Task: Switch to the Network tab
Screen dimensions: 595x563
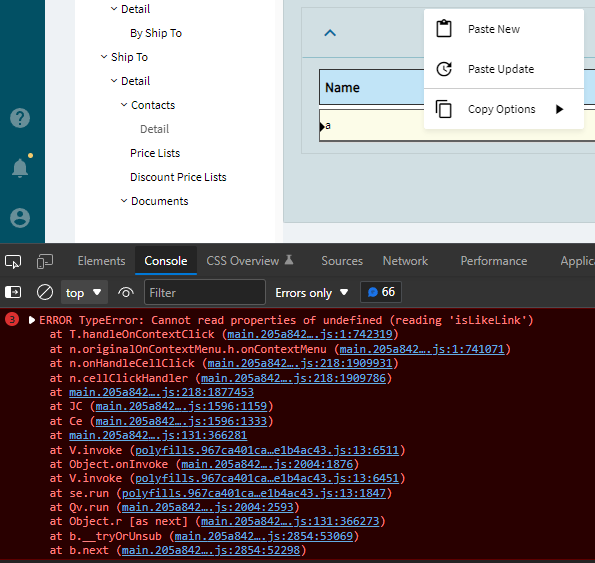Action: point(405,261)
